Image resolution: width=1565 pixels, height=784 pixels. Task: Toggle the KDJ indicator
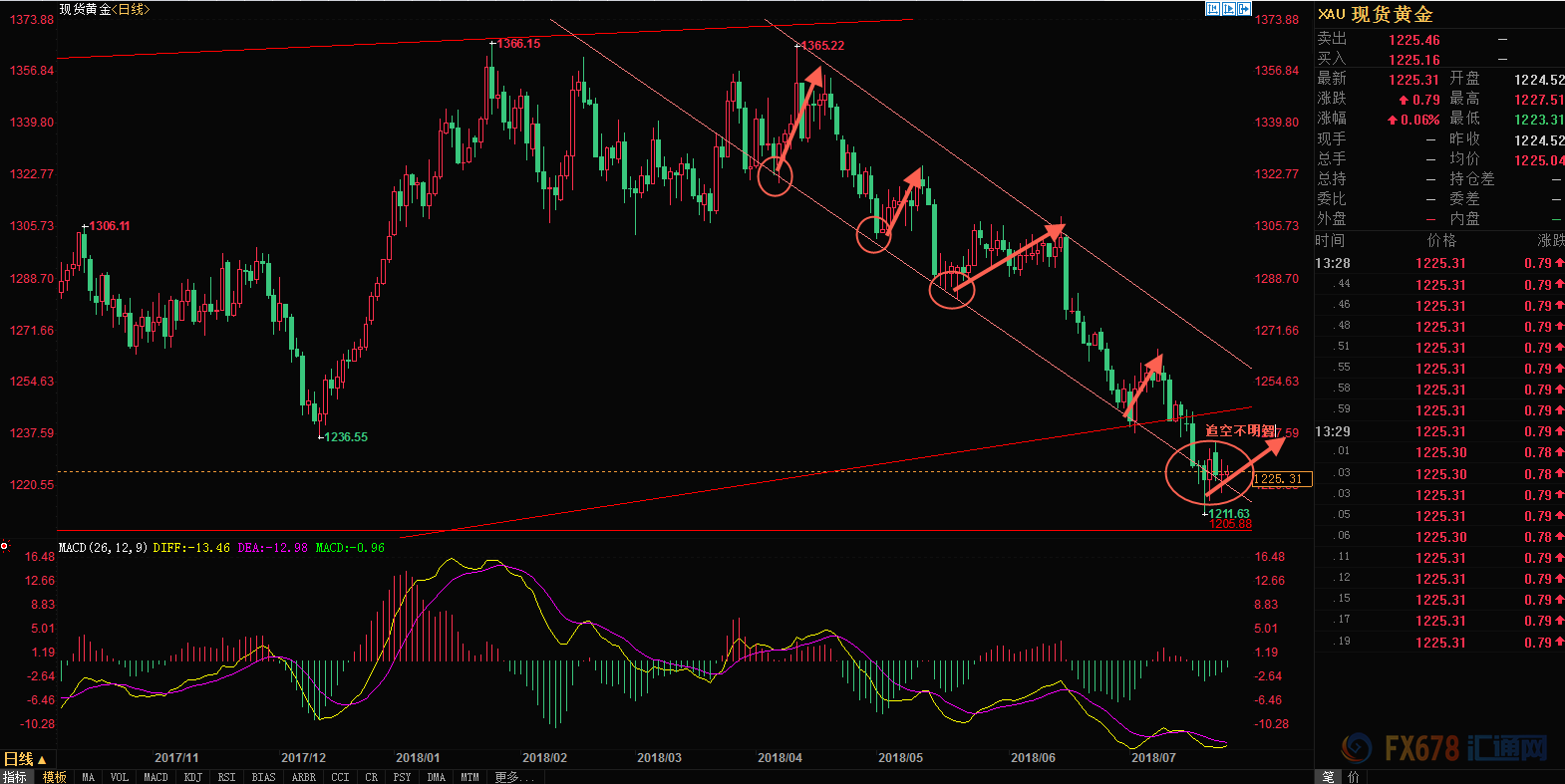point(192,777)
